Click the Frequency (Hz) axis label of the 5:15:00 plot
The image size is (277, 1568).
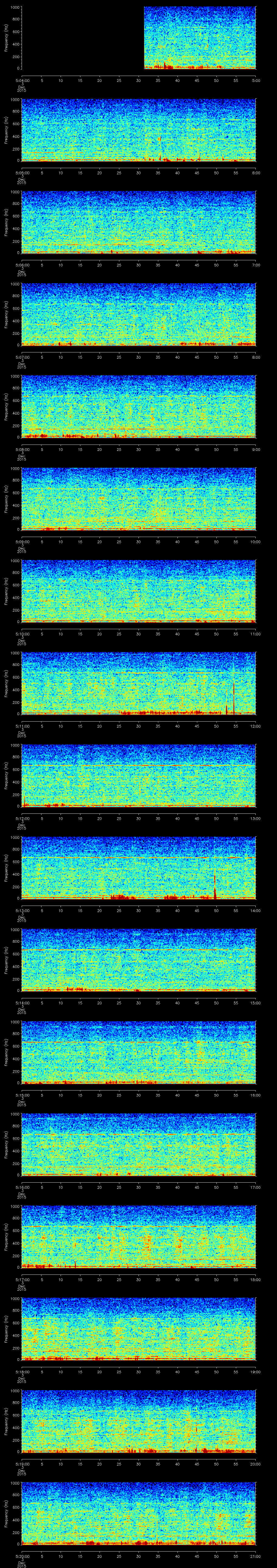(6, 1052)
